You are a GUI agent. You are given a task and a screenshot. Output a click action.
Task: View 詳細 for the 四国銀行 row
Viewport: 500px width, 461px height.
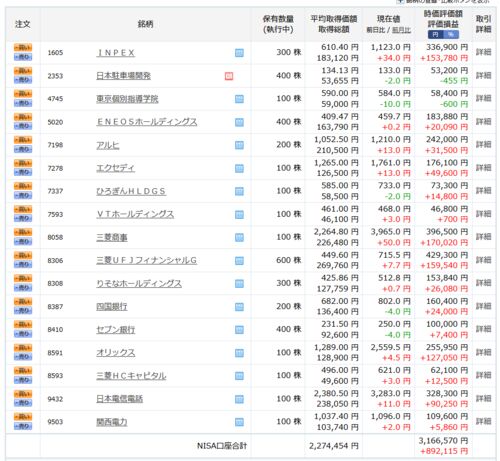(483, 306)
